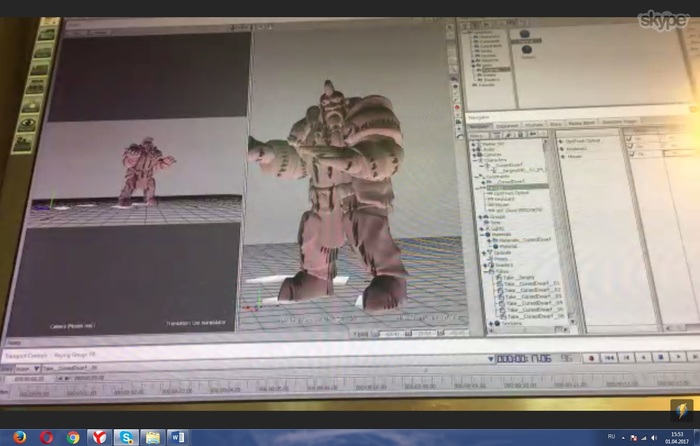Open the dropdown arrow left of the timecode
The image size is (700, 446).
point(491,359)
